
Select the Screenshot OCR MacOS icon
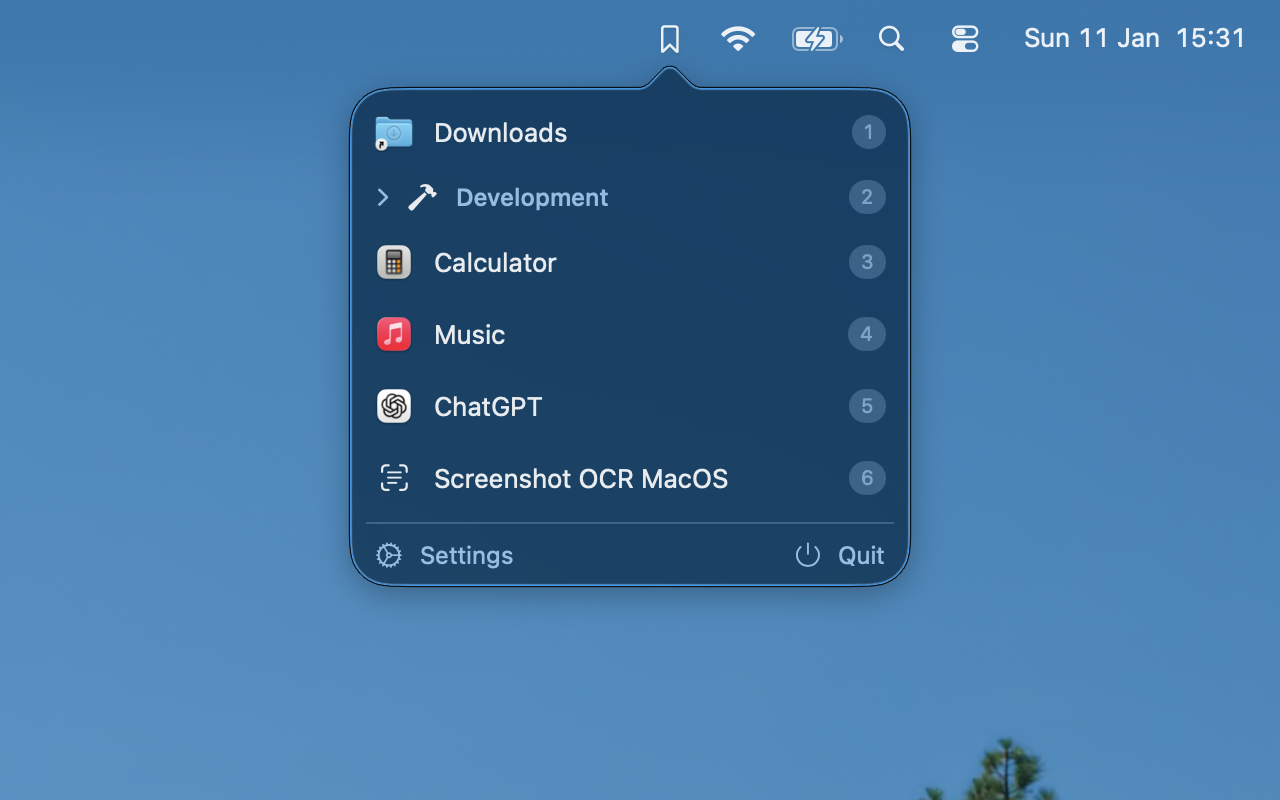click(x=393, y=478)
